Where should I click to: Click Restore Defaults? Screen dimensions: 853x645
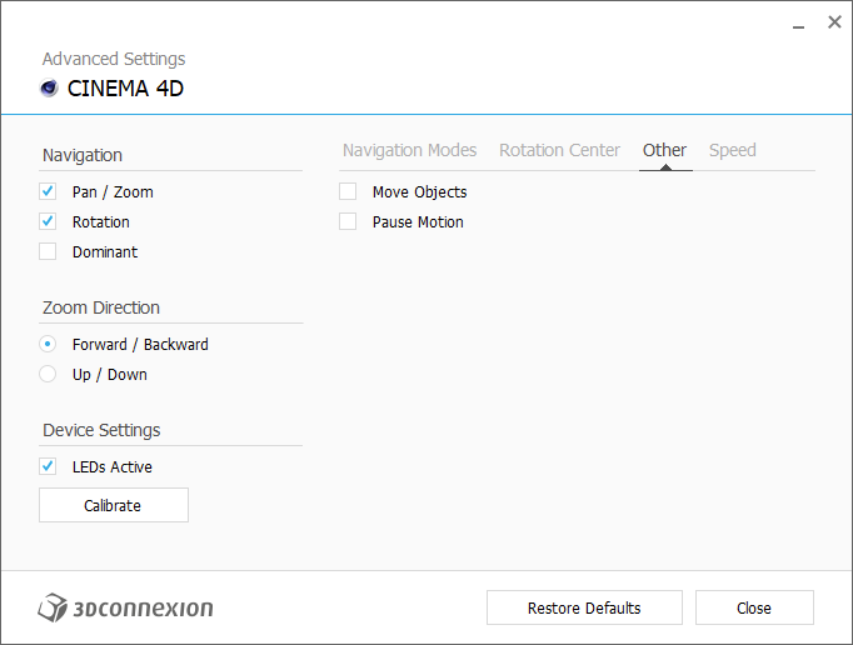[x=584, y=608]
